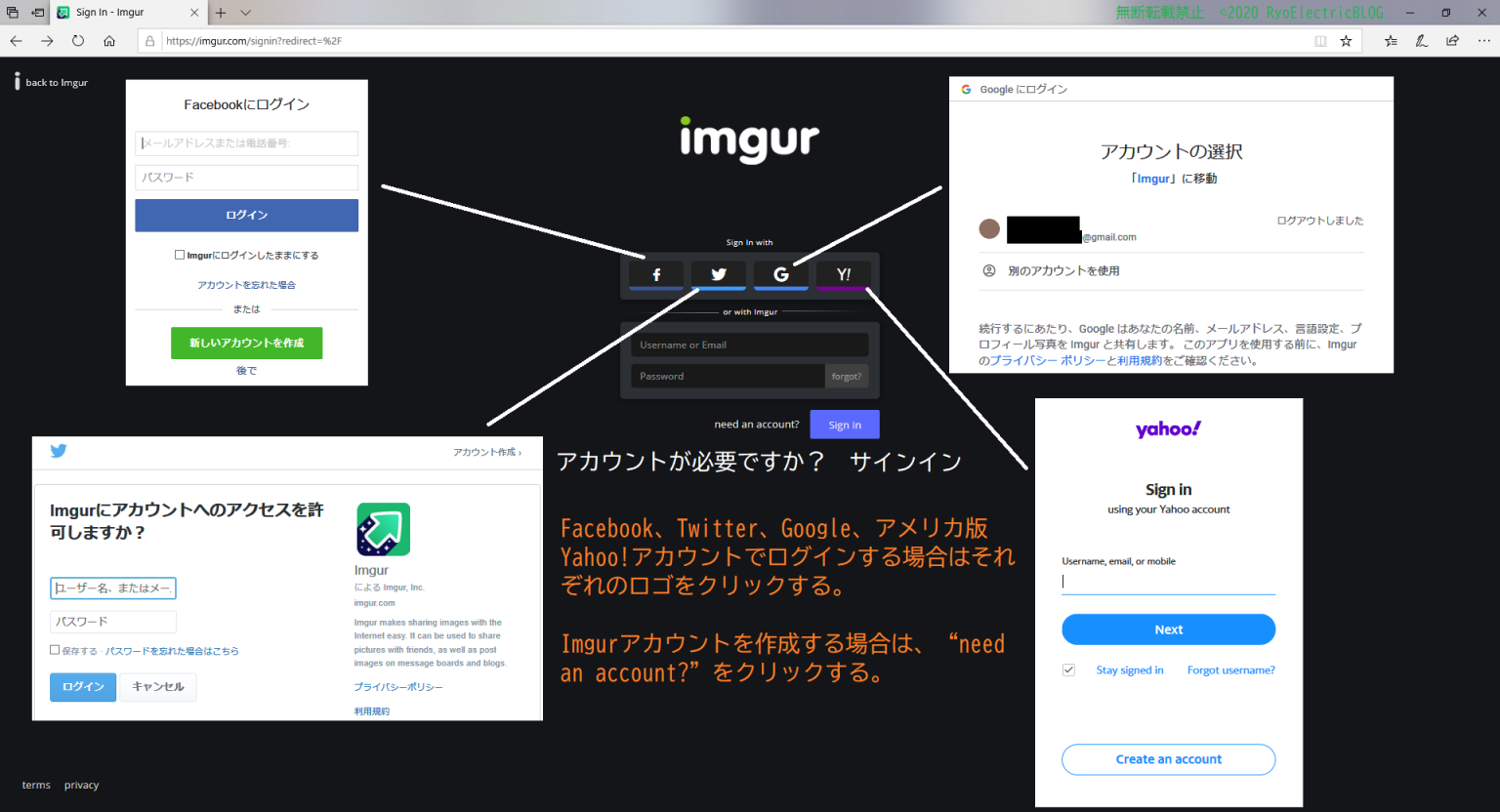This screenshot has width=1500, height=812.
Task: Uncheck the 保存する option in Twitter dialog
Action: click(54, 649)
